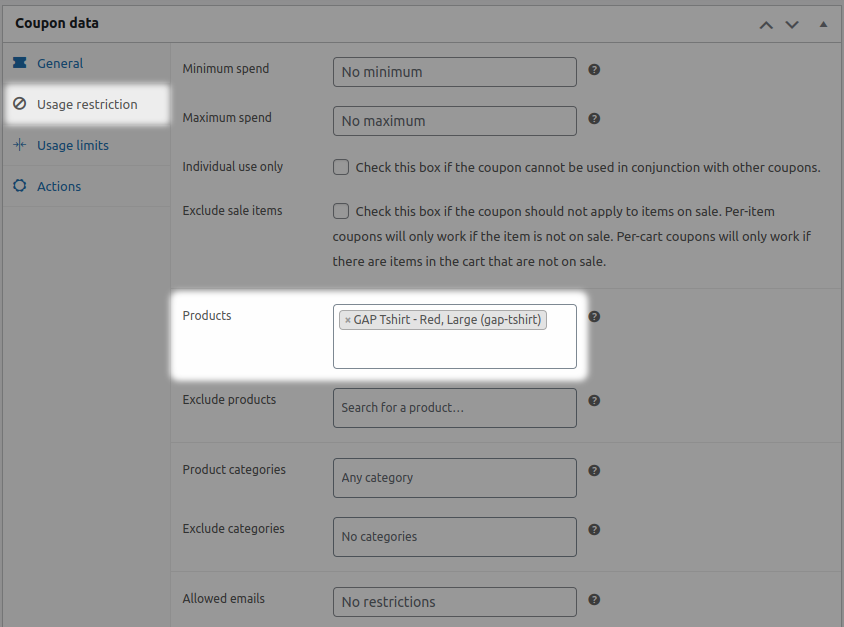Click the move panel down chevron

[791, 23]
